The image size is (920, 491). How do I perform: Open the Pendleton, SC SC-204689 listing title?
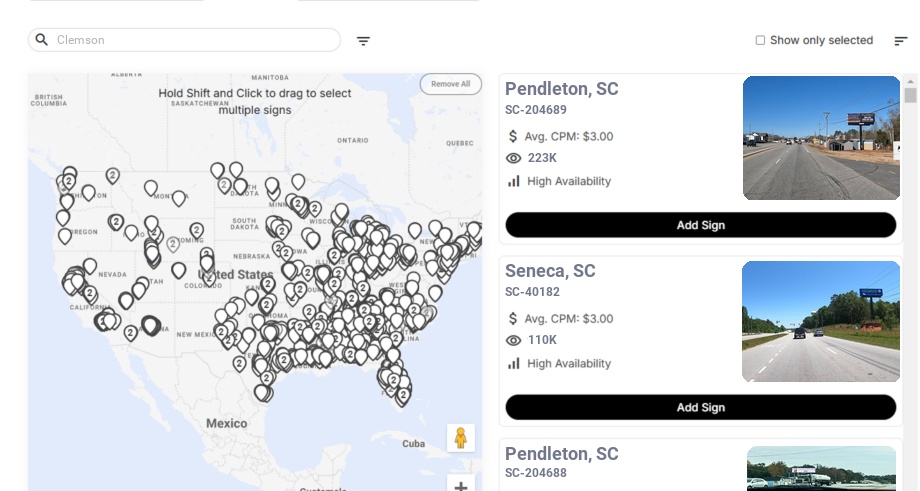coord(561,89)
